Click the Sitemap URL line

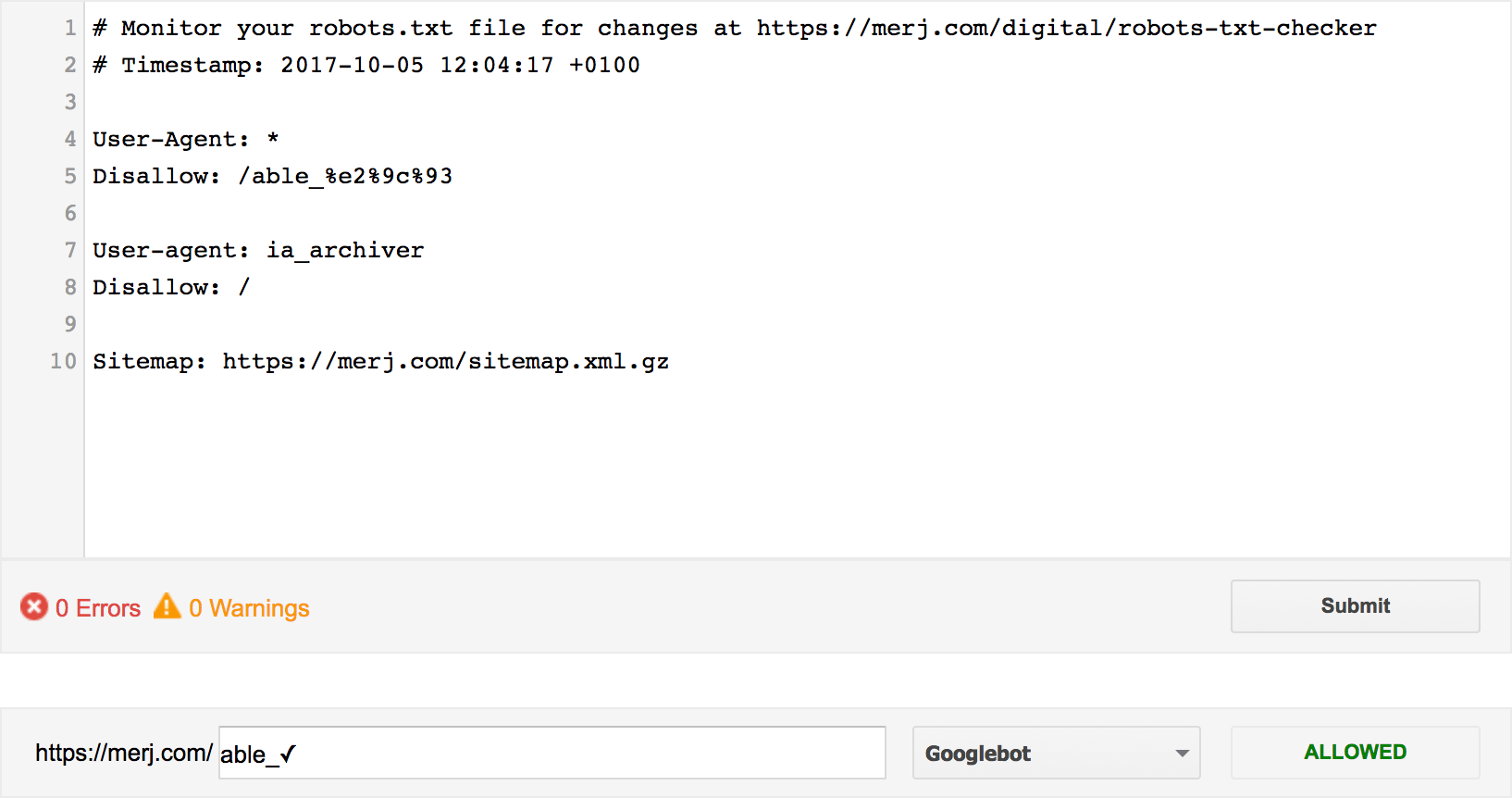tap(379, 361)
